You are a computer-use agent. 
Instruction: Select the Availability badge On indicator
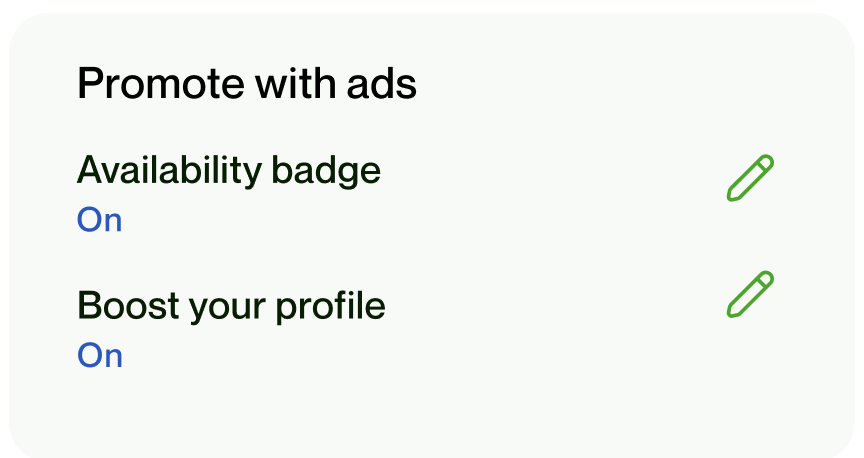(99, 220)
